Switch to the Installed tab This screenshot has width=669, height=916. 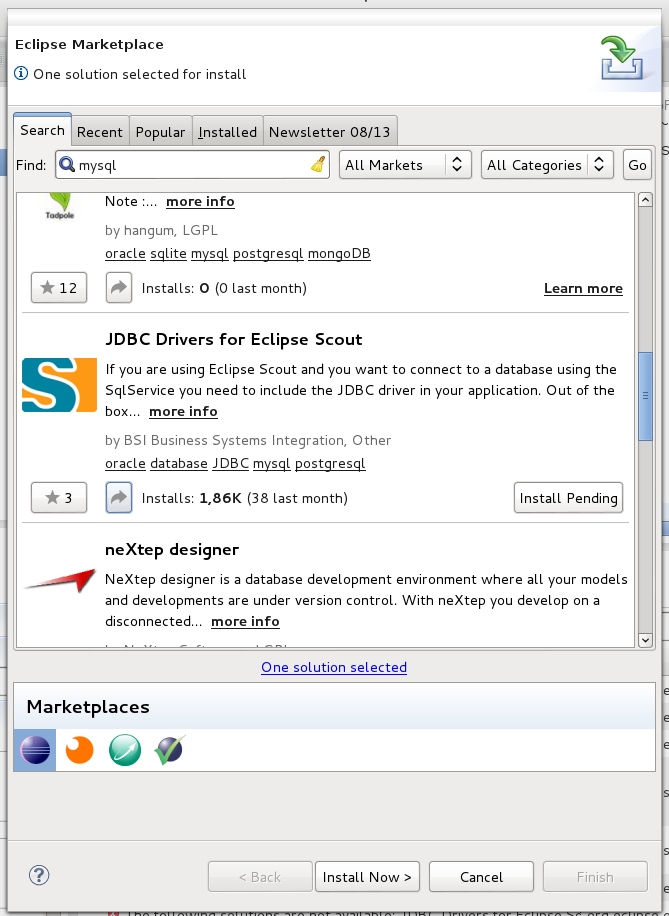coord(227,132)
